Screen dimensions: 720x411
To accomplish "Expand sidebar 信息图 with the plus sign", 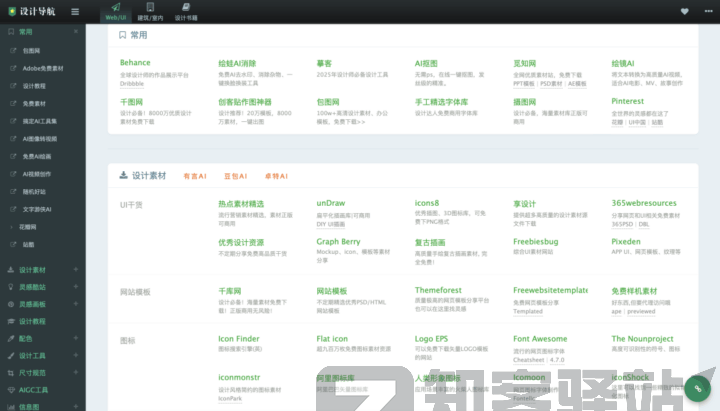I will pos(76,407).
